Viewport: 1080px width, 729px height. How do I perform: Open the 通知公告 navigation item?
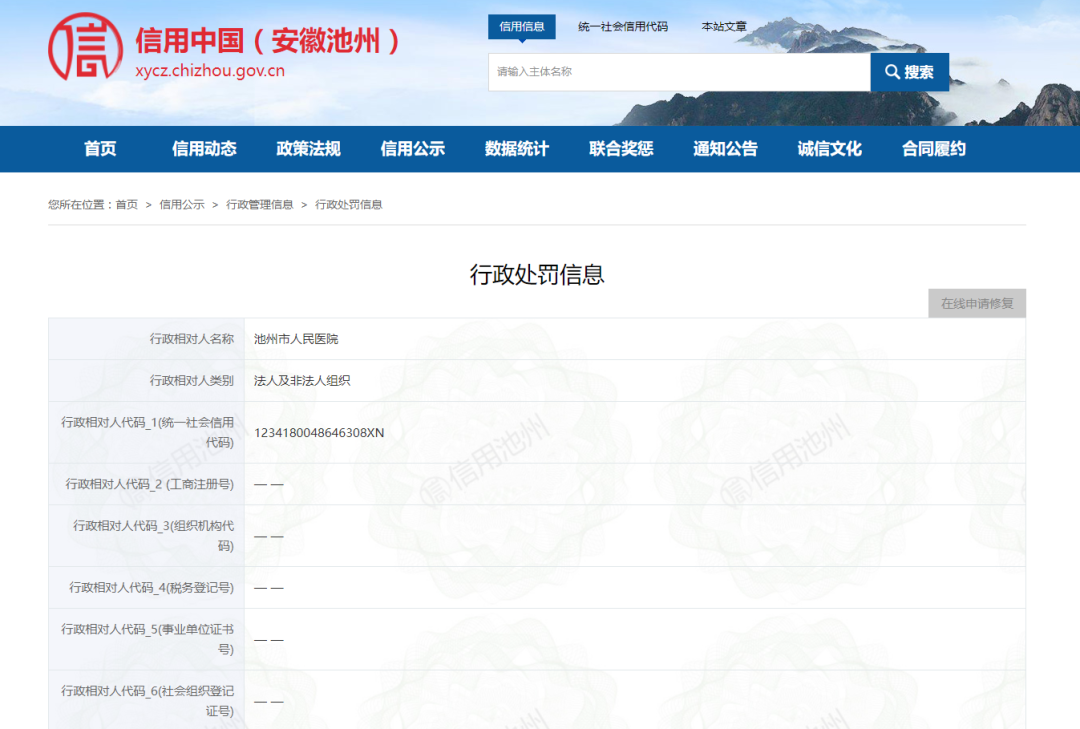pos(725,149)
